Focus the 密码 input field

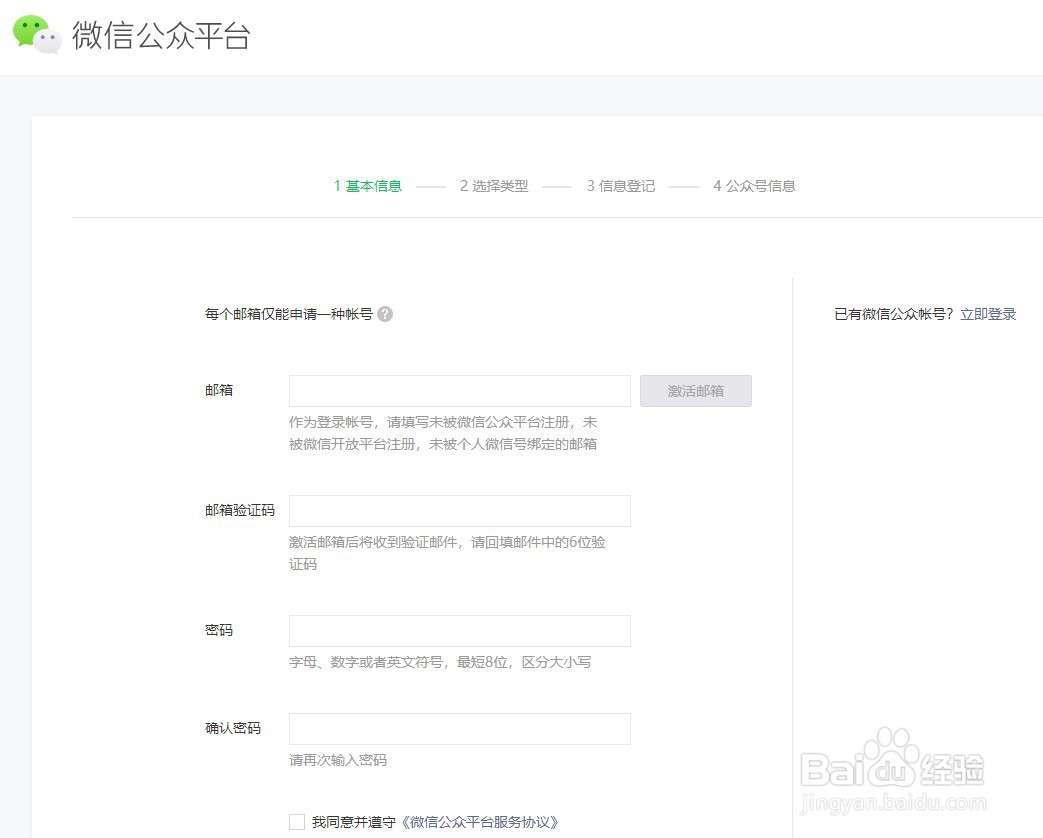click(460, 630)
